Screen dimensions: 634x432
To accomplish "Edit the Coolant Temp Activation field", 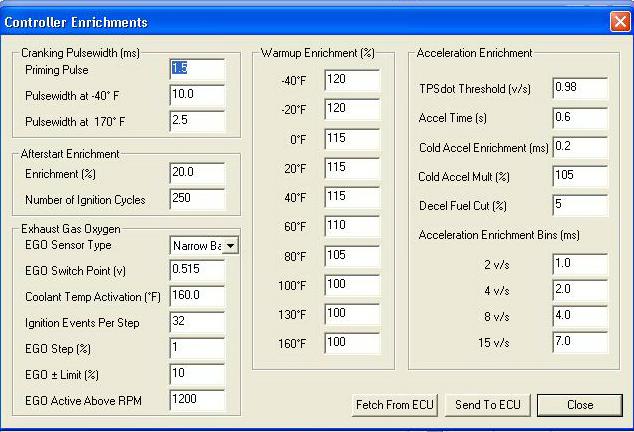I will (x=197, y=296).
